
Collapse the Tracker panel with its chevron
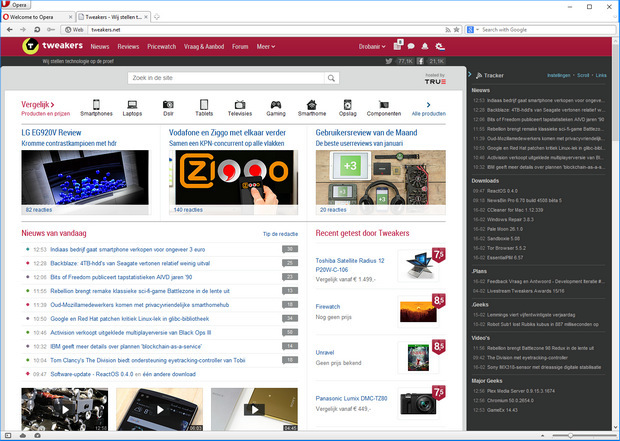(x=469, y=74)
